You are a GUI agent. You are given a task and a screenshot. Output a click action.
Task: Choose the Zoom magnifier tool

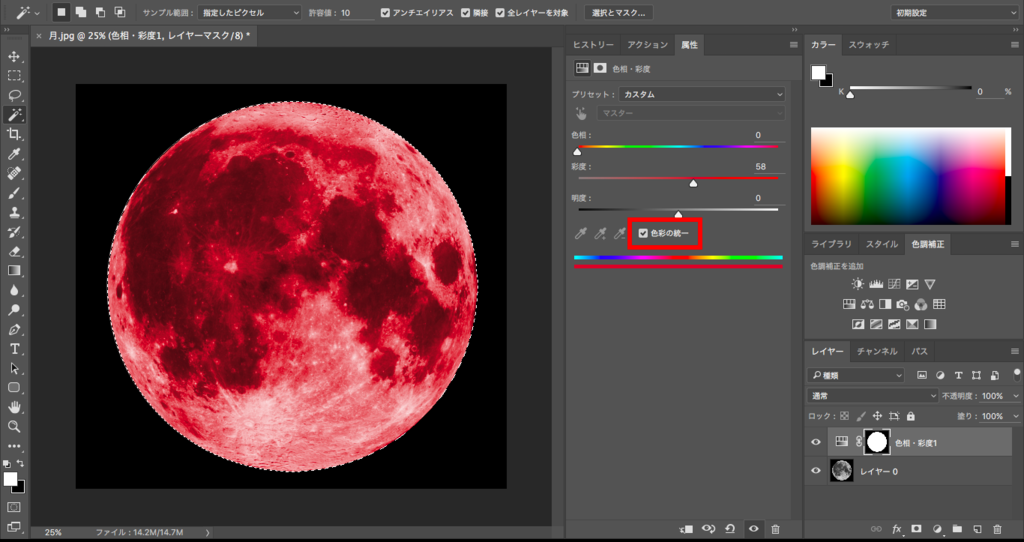click(x=15, y=426)
